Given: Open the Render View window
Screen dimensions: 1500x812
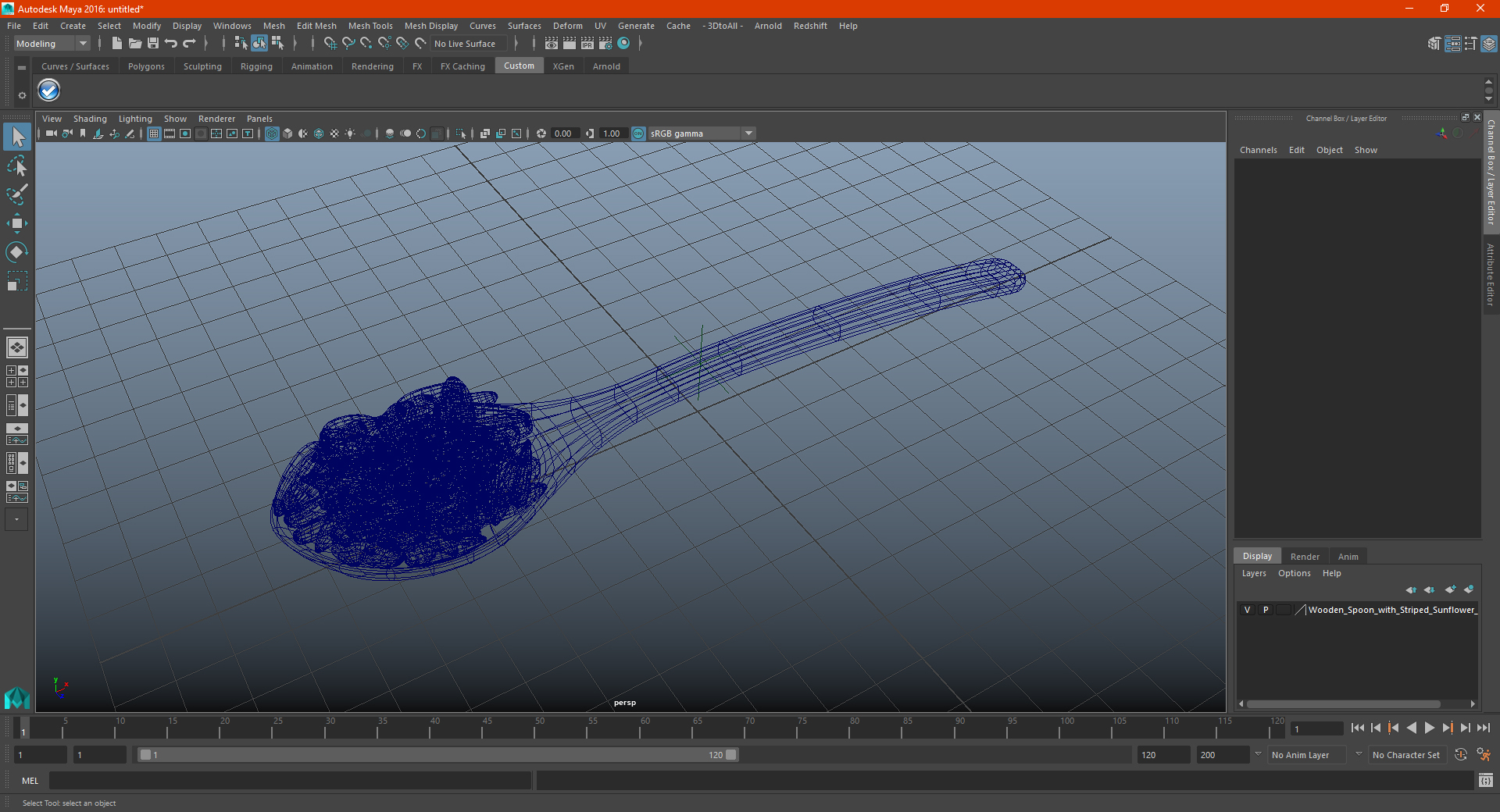Looking at the screenshot, I should (x=552, y=44).
